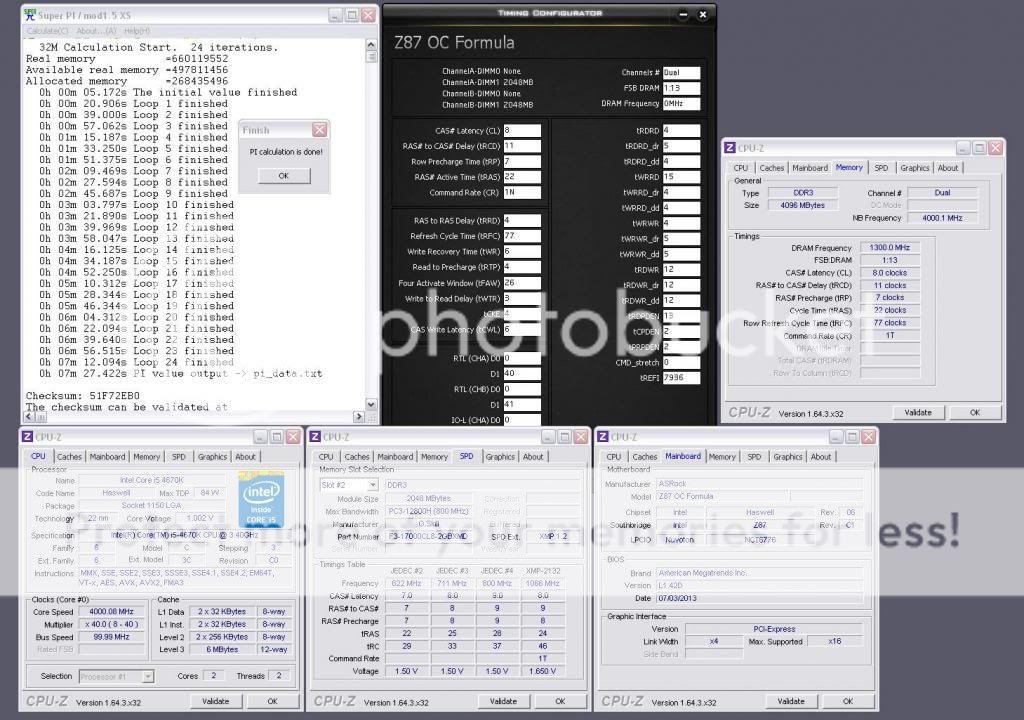Click Super PI horizontal scrollbar right arrow

point(359,416)
